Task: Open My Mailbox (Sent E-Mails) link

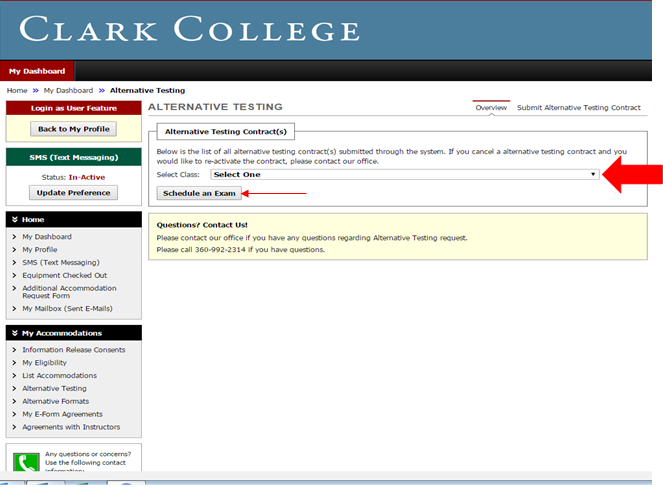Action: click(x=68, y=309)
